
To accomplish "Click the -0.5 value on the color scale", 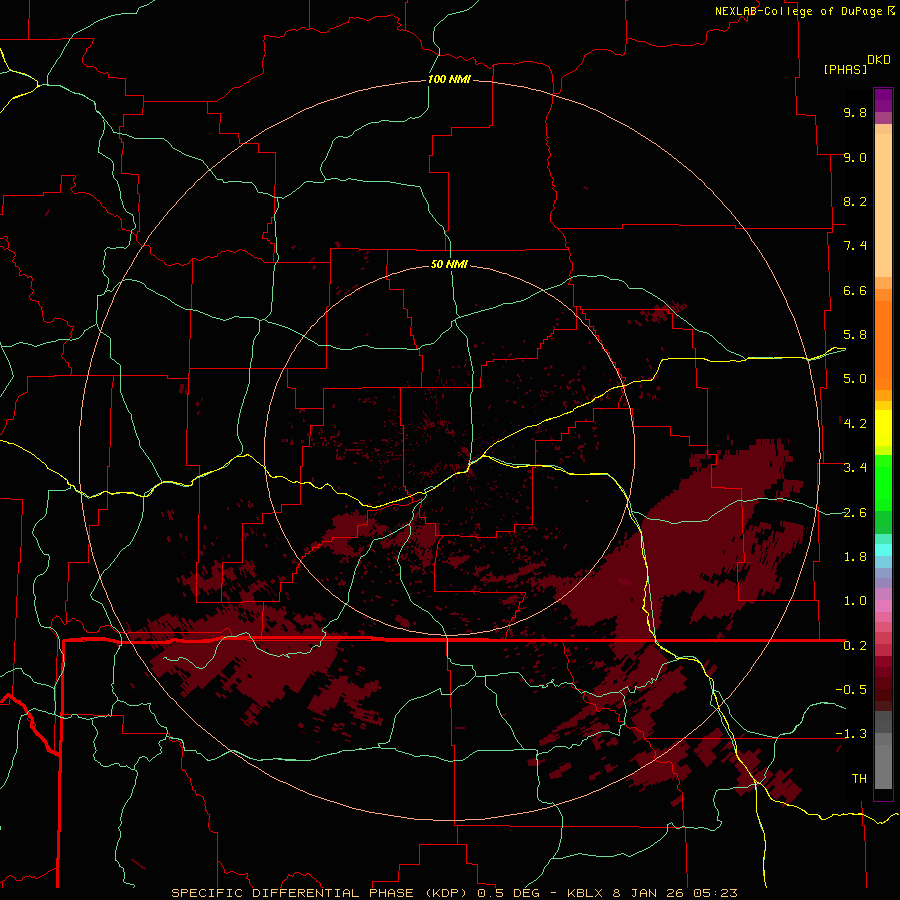I will point(851,690).
